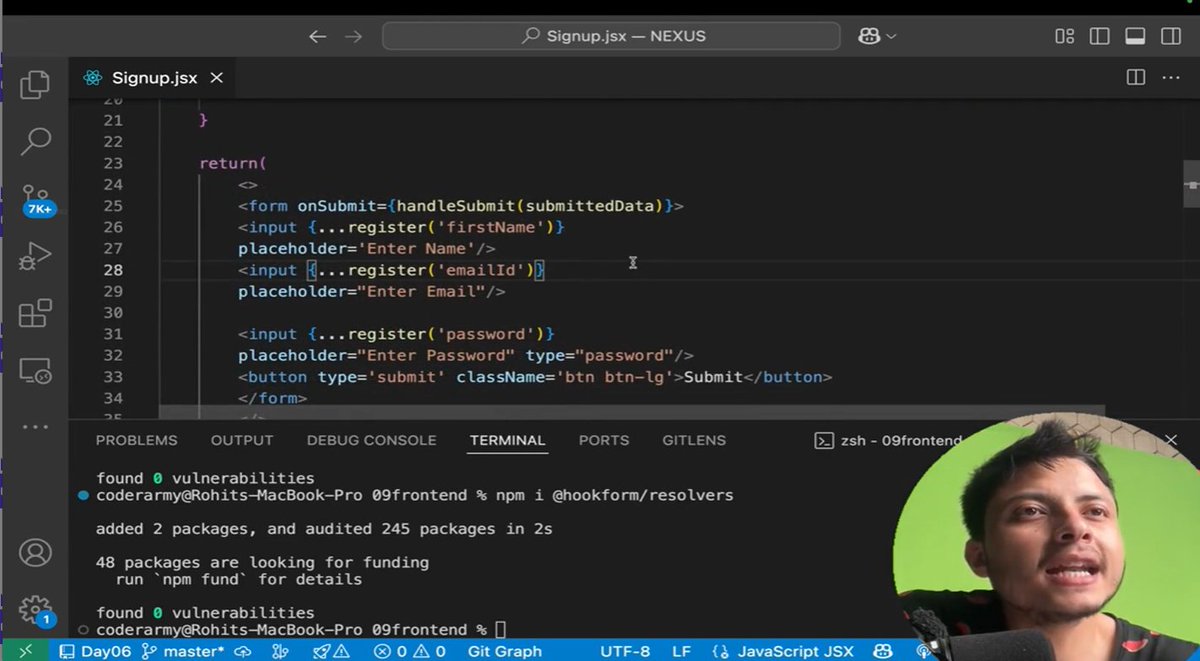The height and width of the screenshot is (661, 1200).
Task: Click "Enter Email" placeholder string
Action: 421,291
